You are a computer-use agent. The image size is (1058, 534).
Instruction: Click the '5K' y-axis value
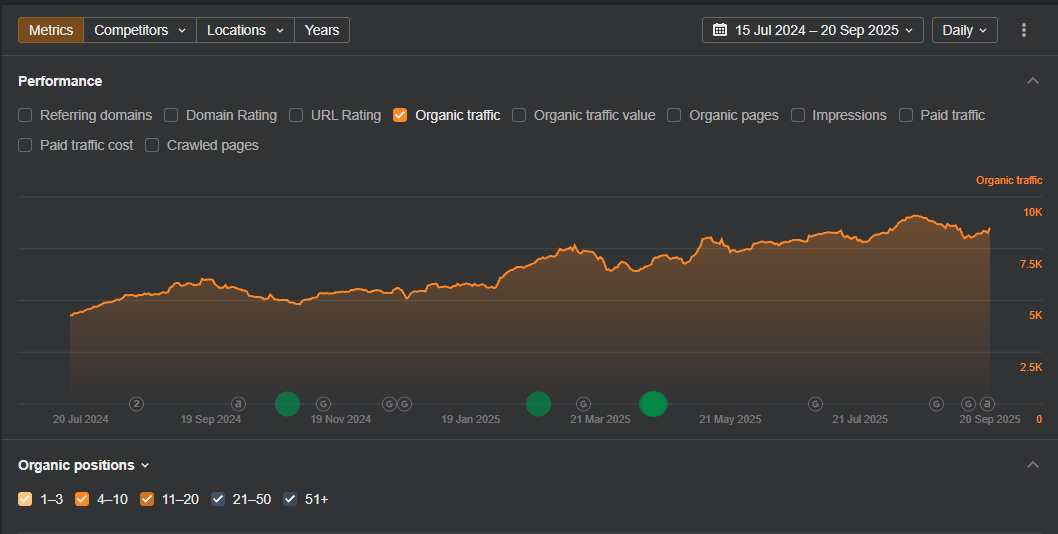coord(1035,315)
